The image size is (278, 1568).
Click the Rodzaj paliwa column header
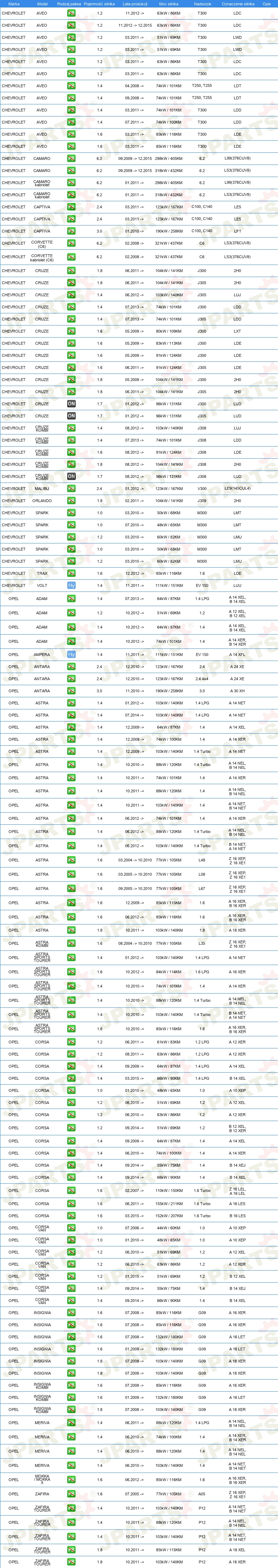tap(69, 4)
